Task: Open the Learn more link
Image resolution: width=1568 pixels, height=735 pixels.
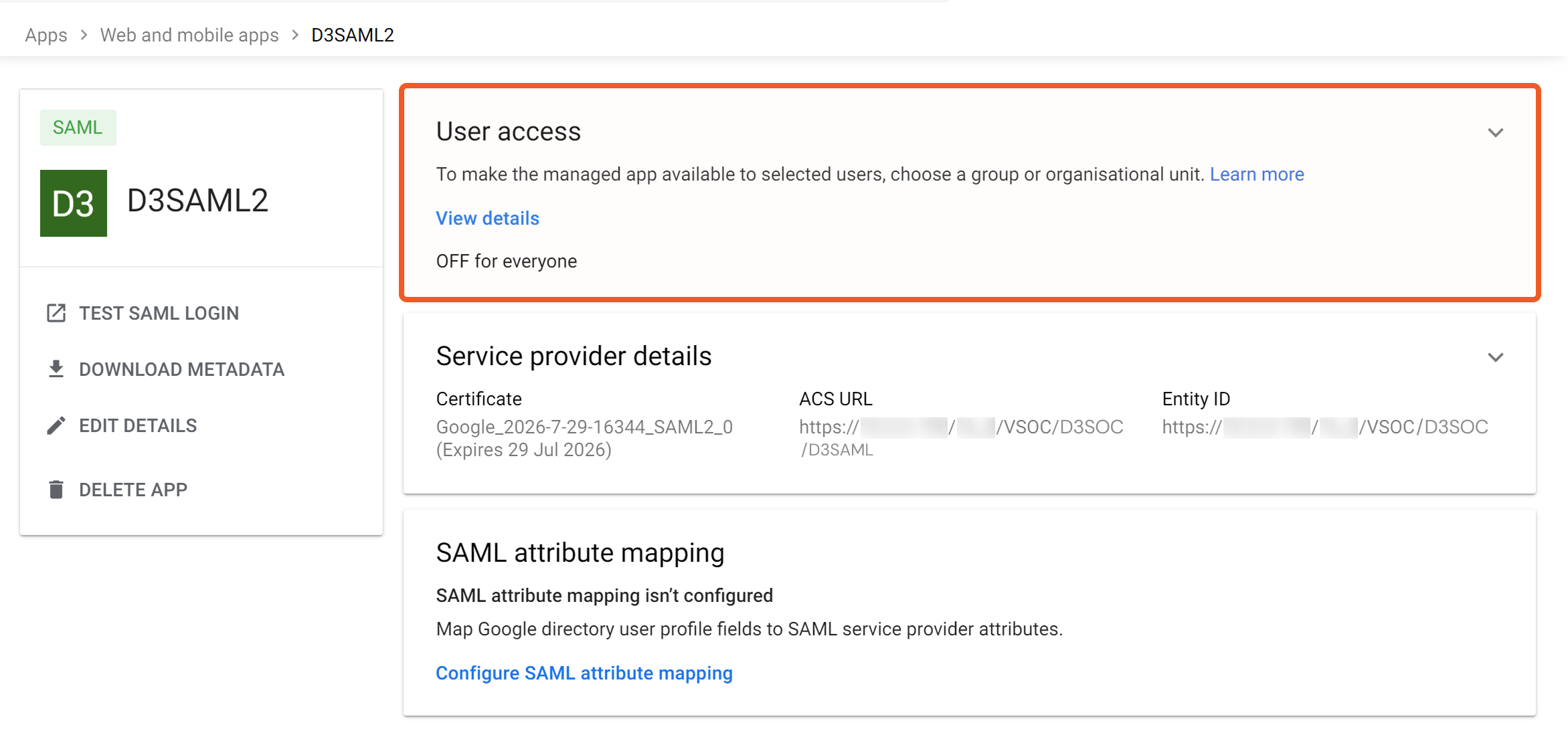Action: coord(1256,174)
